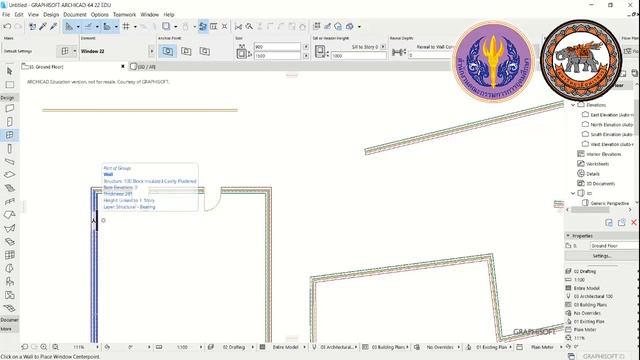Activate the Pick Up Parameters eyedropper
The height and width of the screenshot is (360, 640).
pyautogui.click(x=43, y=27)
